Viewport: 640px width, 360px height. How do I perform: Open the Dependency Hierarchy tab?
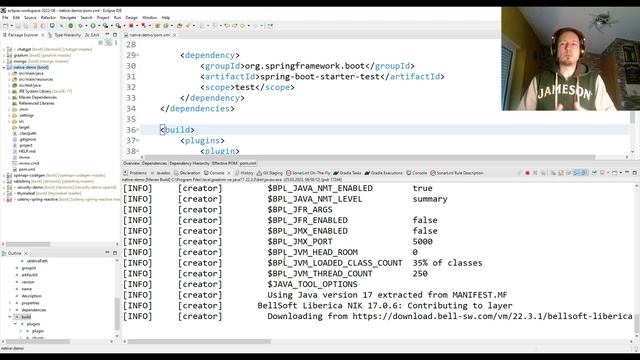[x=189, y=163]
